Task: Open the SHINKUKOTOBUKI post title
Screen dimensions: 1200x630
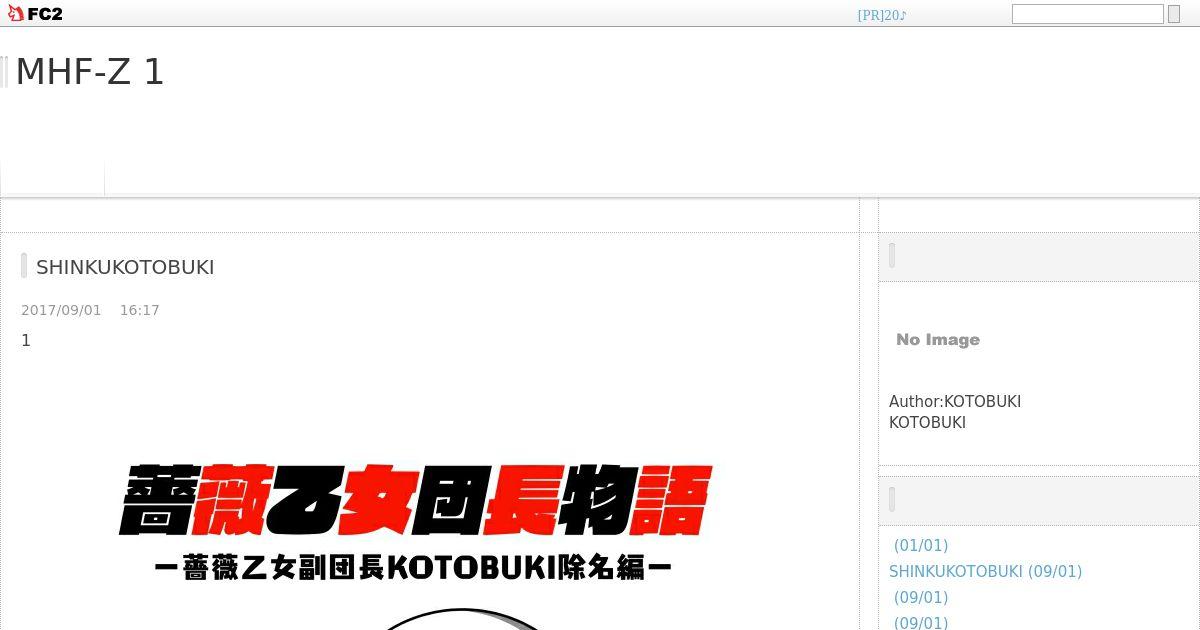Action: (125, 267)
